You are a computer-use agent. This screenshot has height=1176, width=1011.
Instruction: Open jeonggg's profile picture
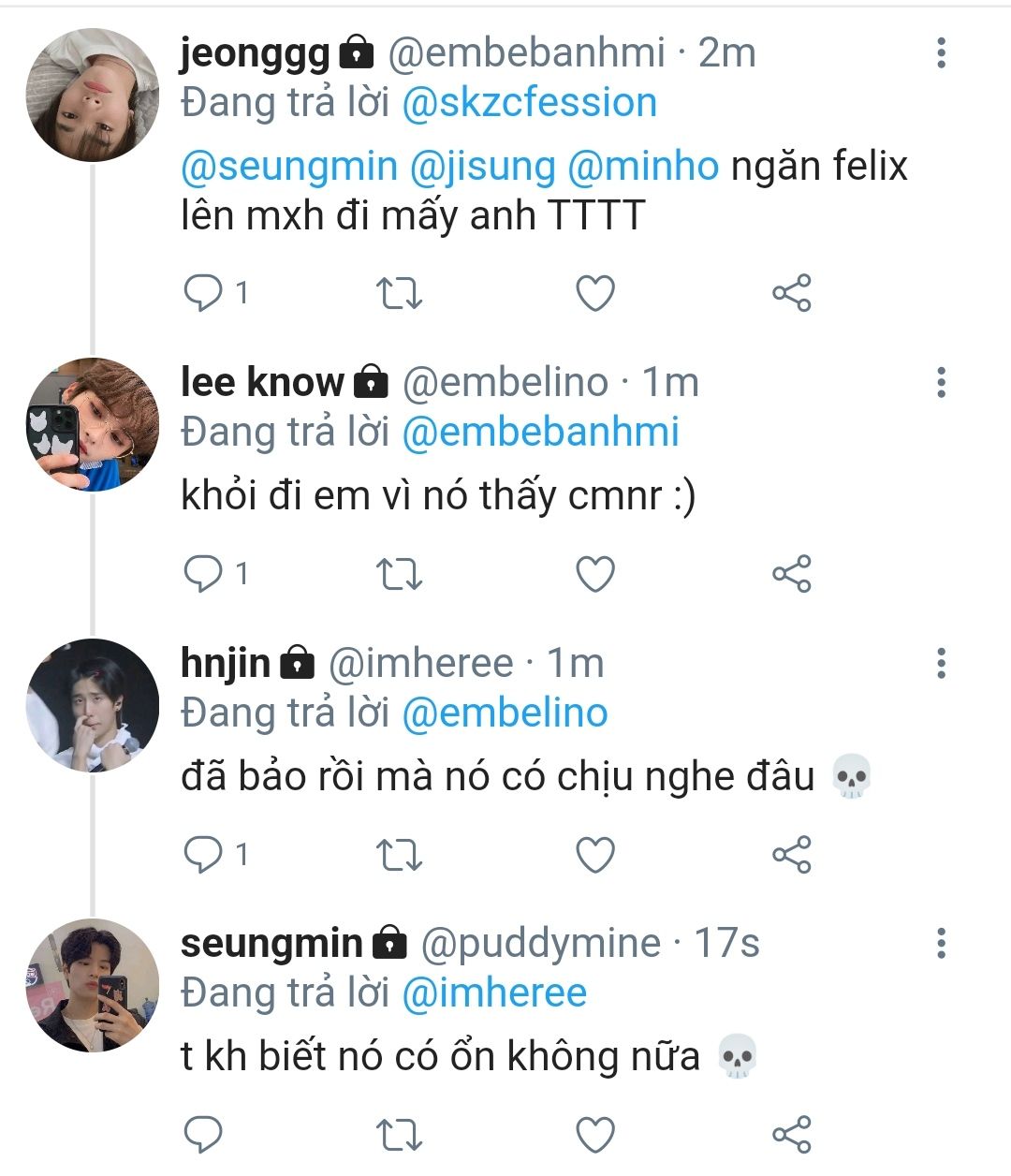click(x=93, y=95)
